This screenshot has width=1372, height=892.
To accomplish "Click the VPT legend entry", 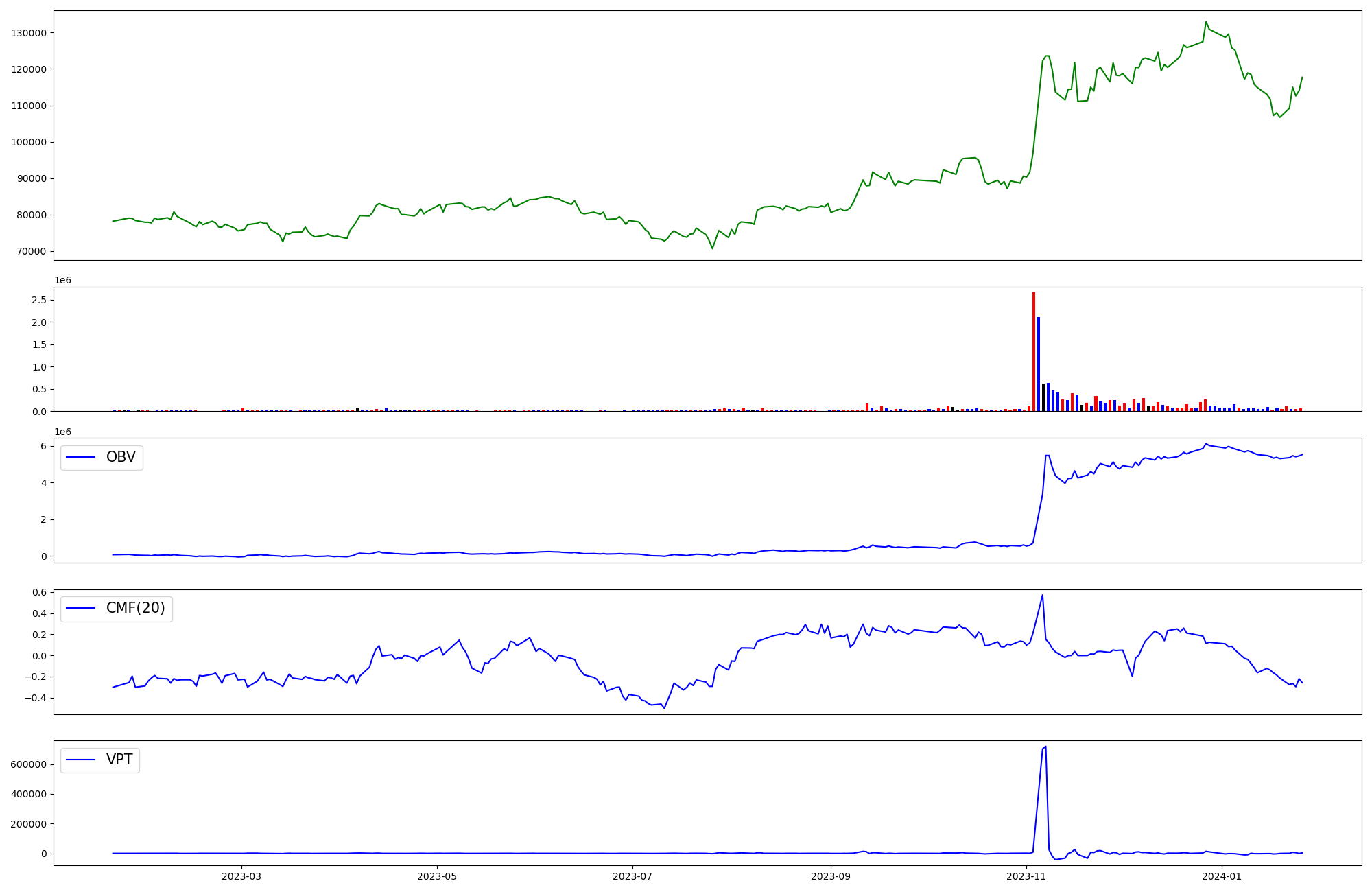I will (x=119, y=760).
